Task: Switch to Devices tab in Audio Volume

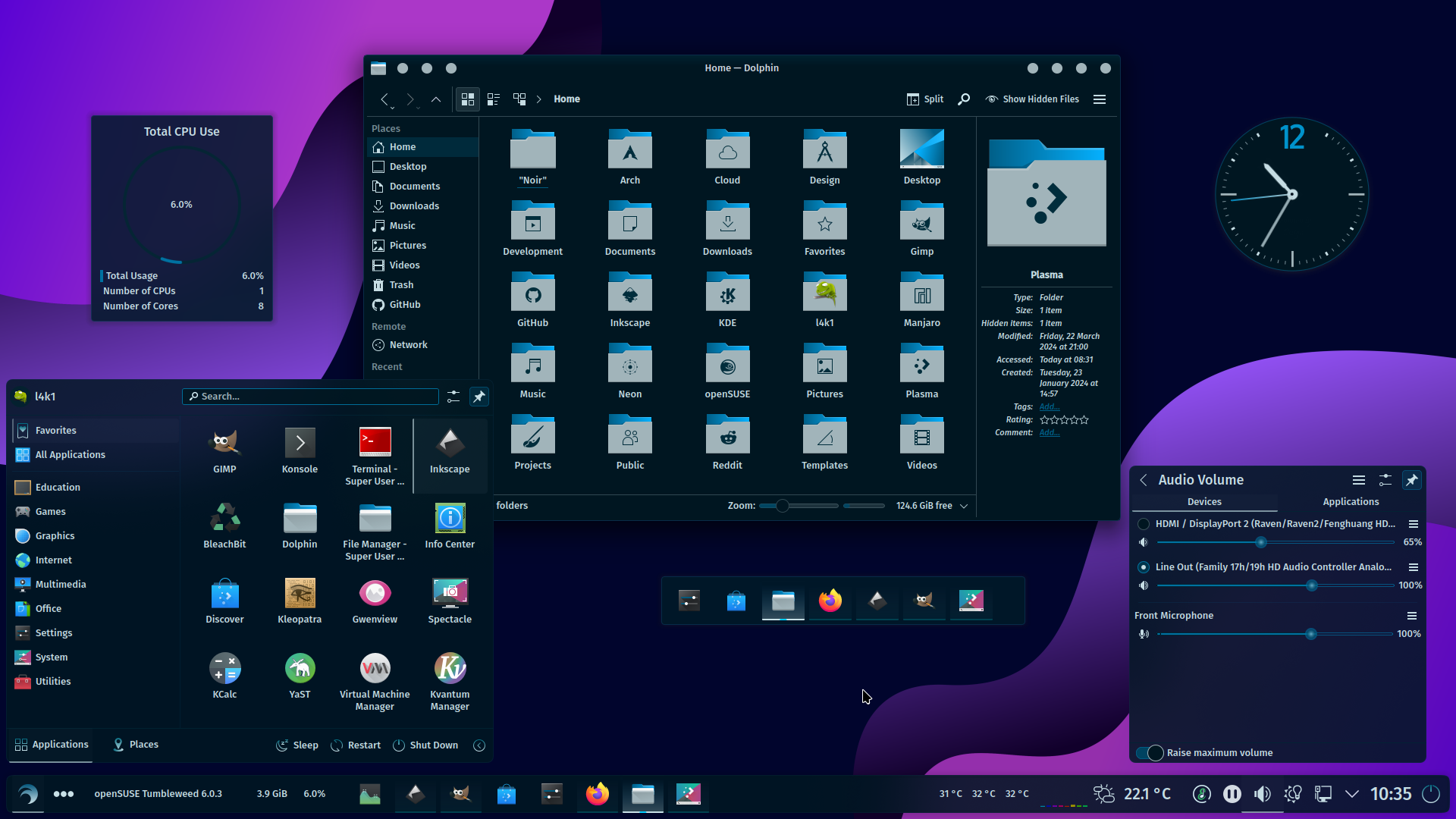Action: click(1204, 502)
